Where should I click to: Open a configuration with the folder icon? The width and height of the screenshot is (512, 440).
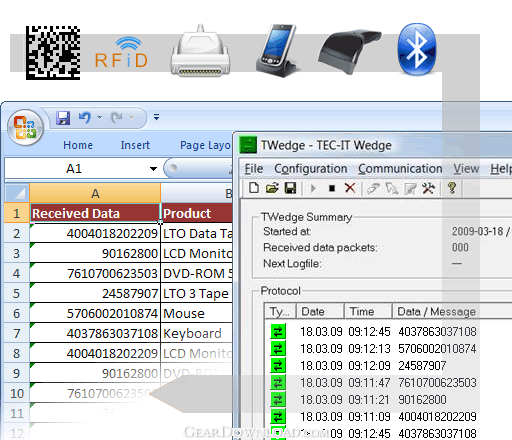point(272,188)
